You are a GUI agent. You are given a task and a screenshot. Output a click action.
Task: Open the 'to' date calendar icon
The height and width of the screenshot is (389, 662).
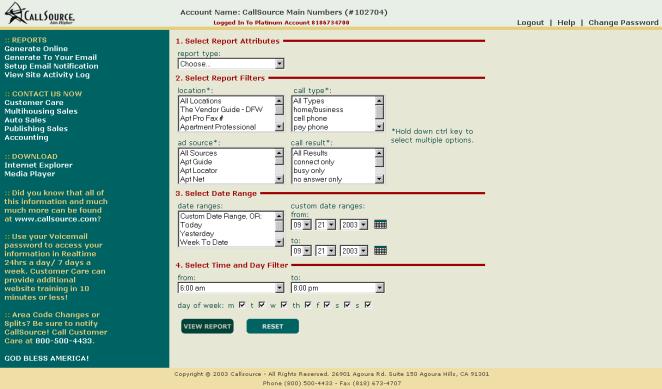coord(380,250)
